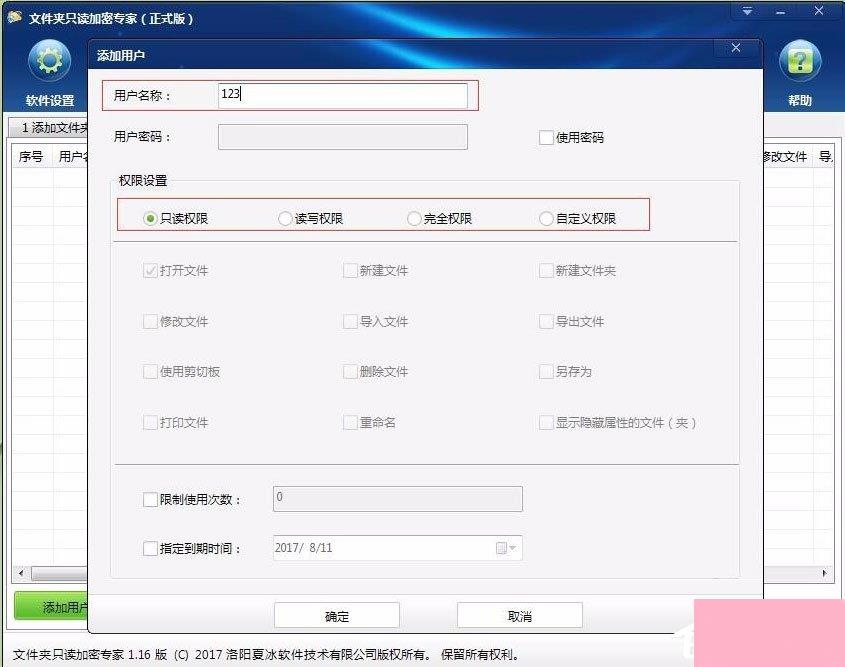Click the 限制使用次数 number field
The width and height of the screenshot is (845, 667).
(398, 499)
